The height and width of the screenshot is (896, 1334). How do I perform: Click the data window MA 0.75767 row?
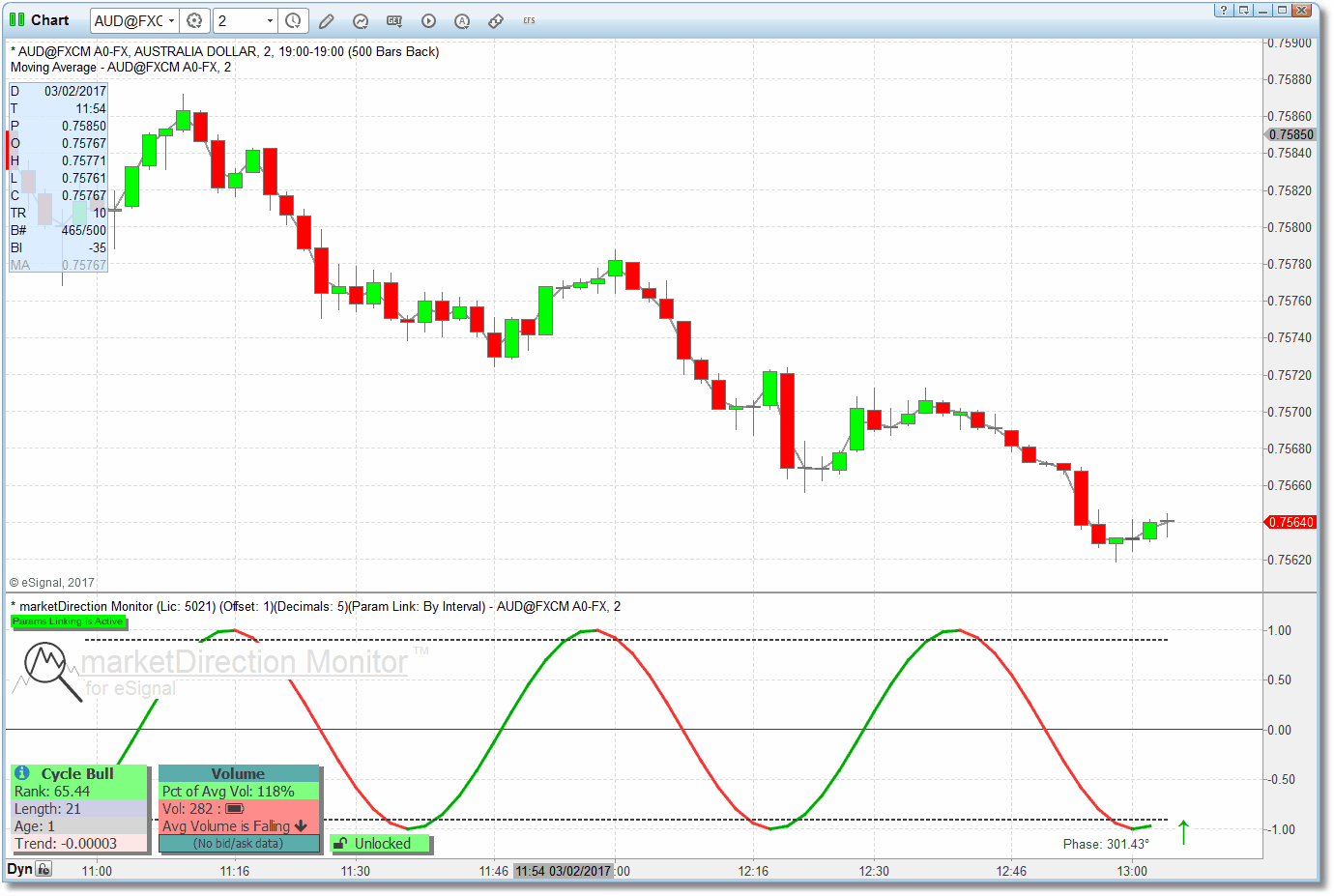[x=58, y=265]
